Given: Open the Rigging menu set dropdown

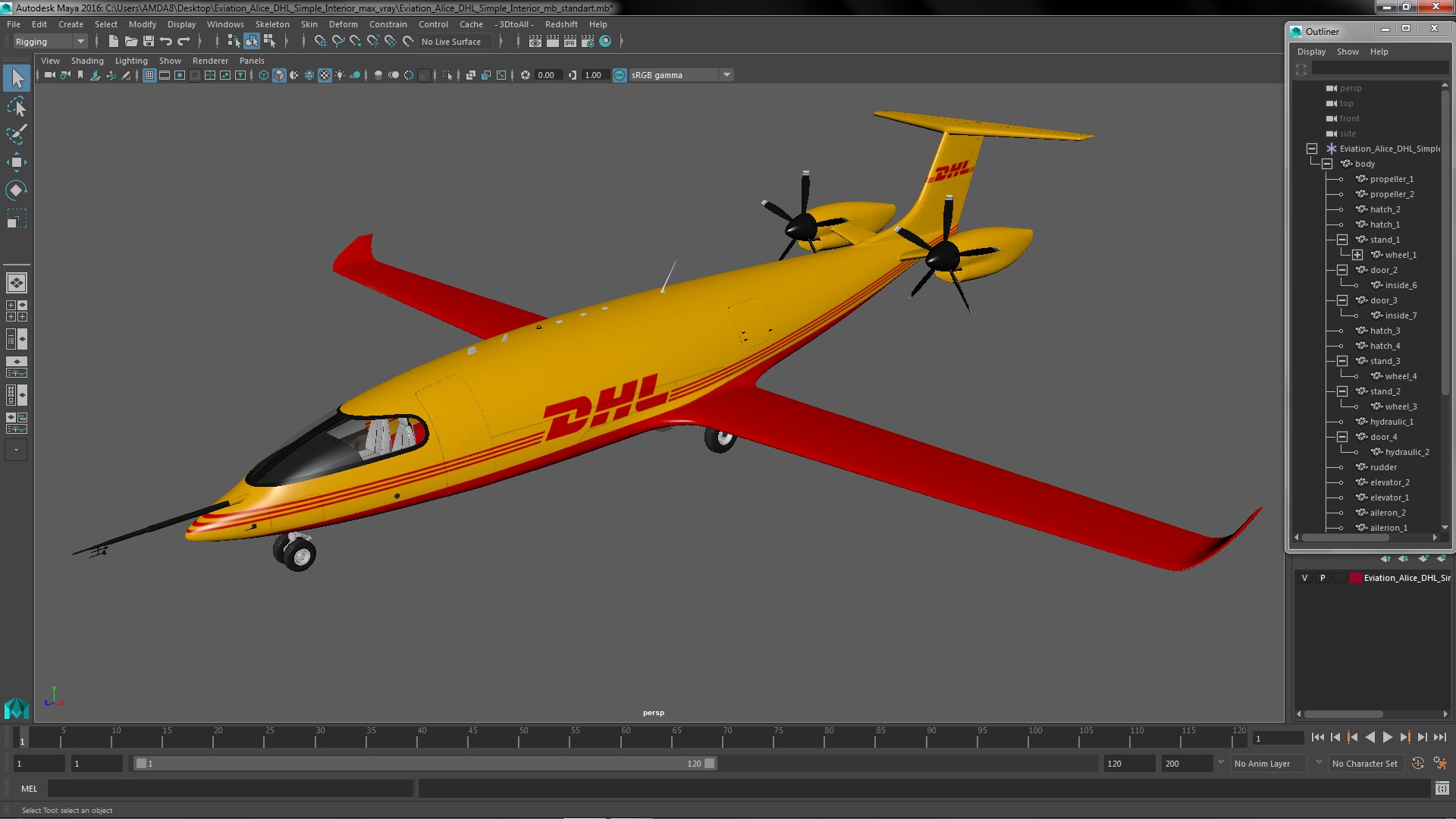Looking at the screenshot, I should tap(50, 42).
